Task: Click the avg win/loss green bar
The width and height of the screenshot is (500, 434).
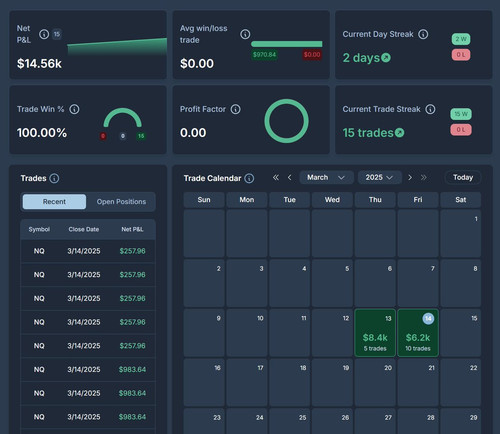Action: 287,44
